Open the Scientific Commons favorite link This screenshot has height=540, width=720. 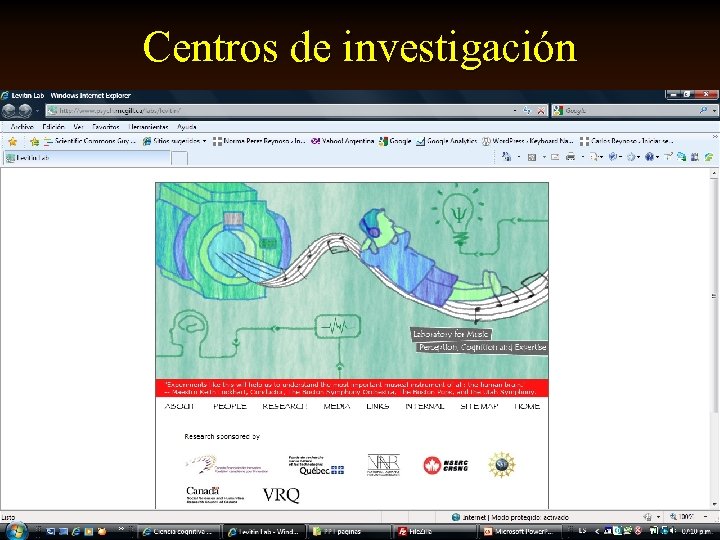[90, 141]
